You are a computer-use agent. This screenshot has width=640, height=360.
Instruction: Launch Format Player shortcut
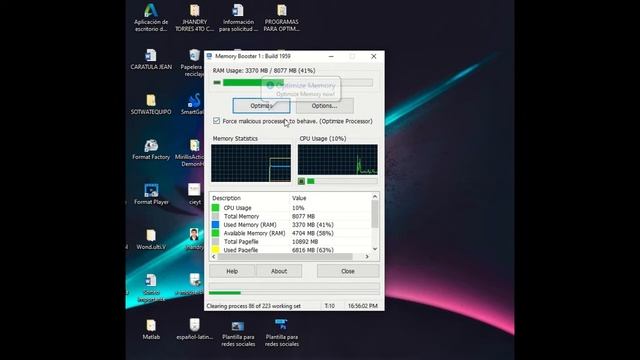click(151, 195)
